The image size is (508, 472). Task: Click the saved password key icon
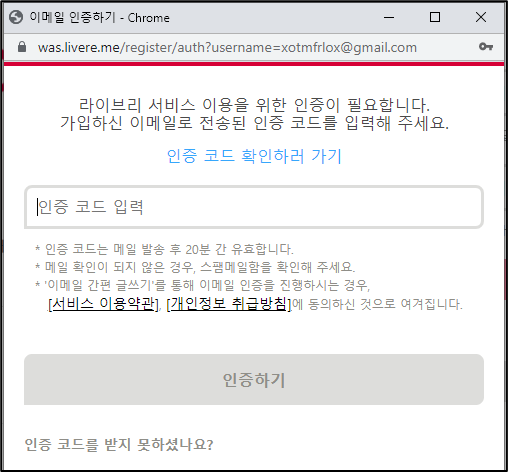click(486, 47)
